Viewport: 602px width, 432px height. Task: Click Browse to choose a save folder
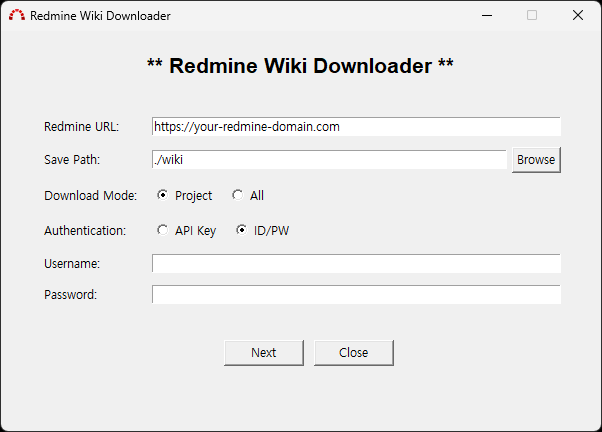point(536,160)
